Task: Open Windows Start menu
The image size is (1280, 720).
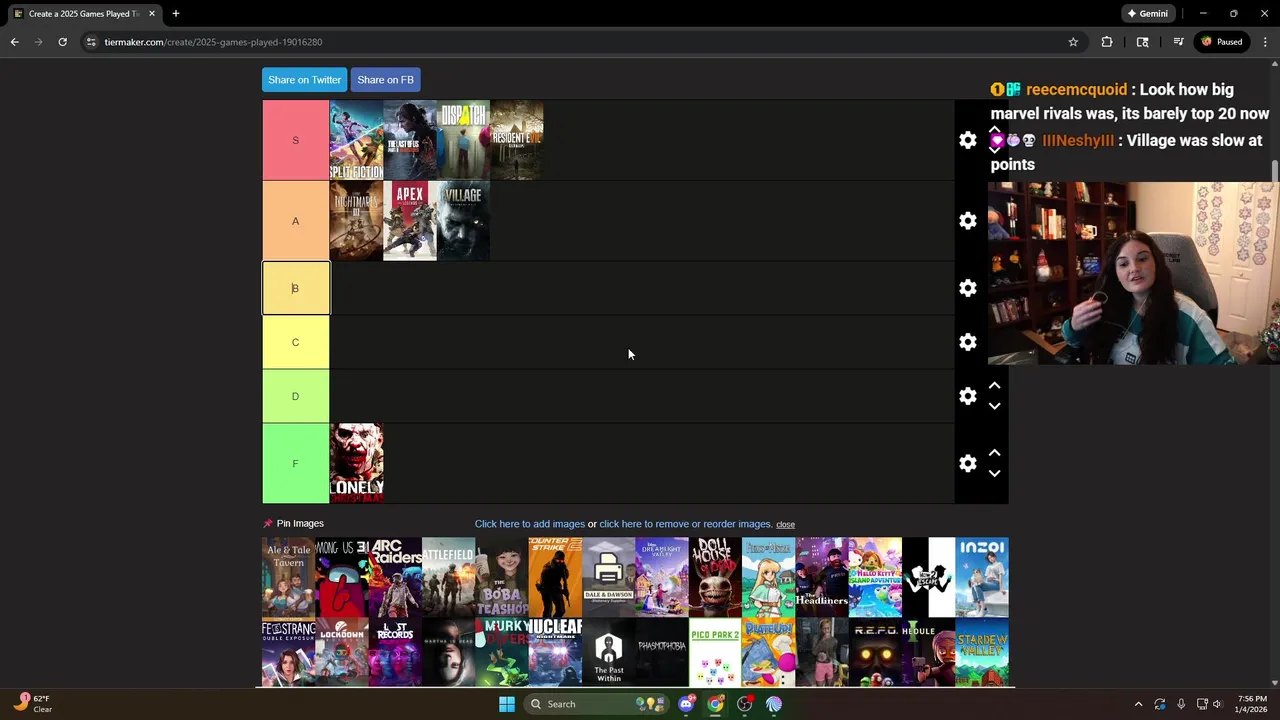Action: (507, 704)
